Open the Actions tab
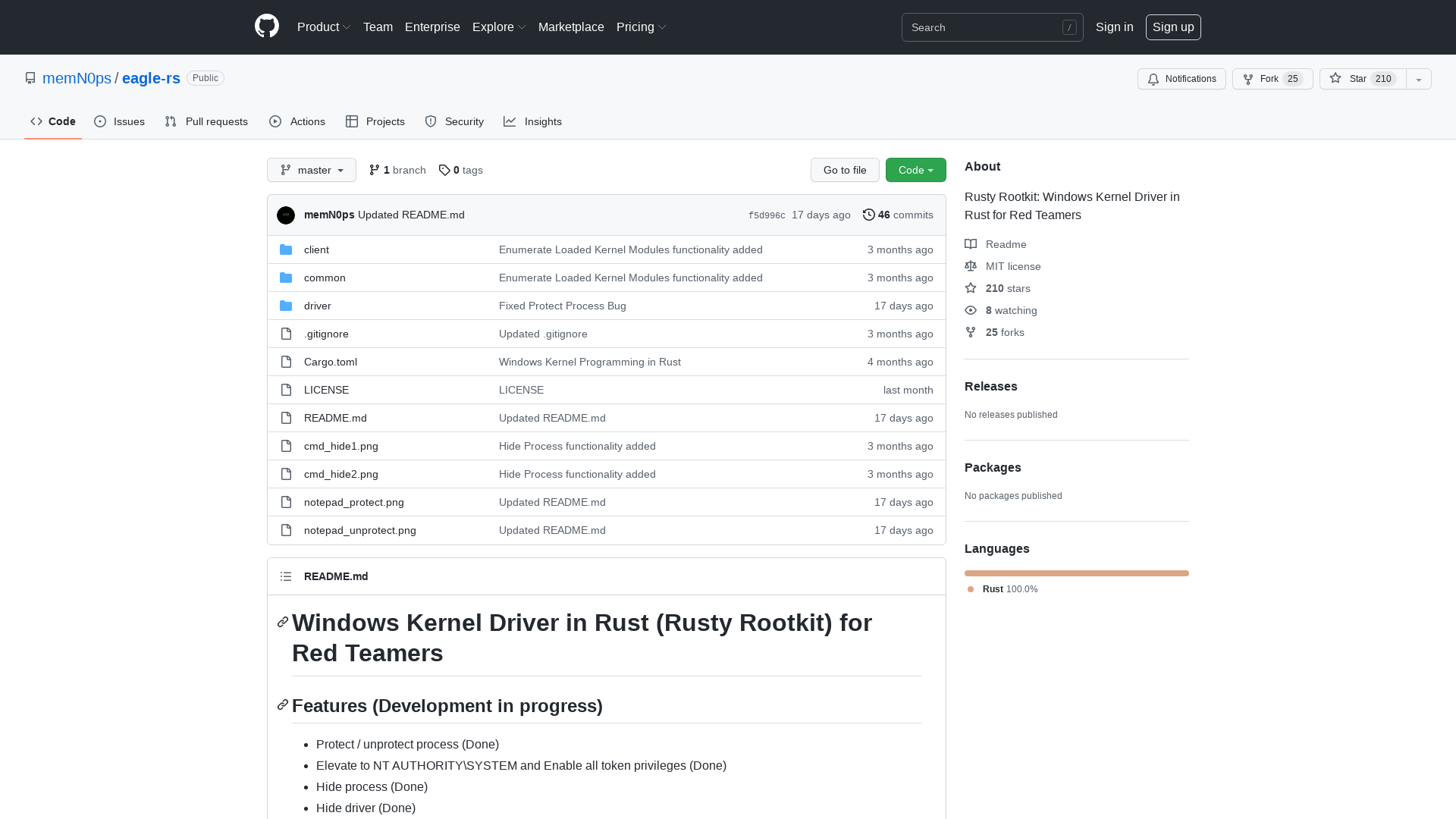This screenshot has height=819, width=1456. [x=297, y=121]
